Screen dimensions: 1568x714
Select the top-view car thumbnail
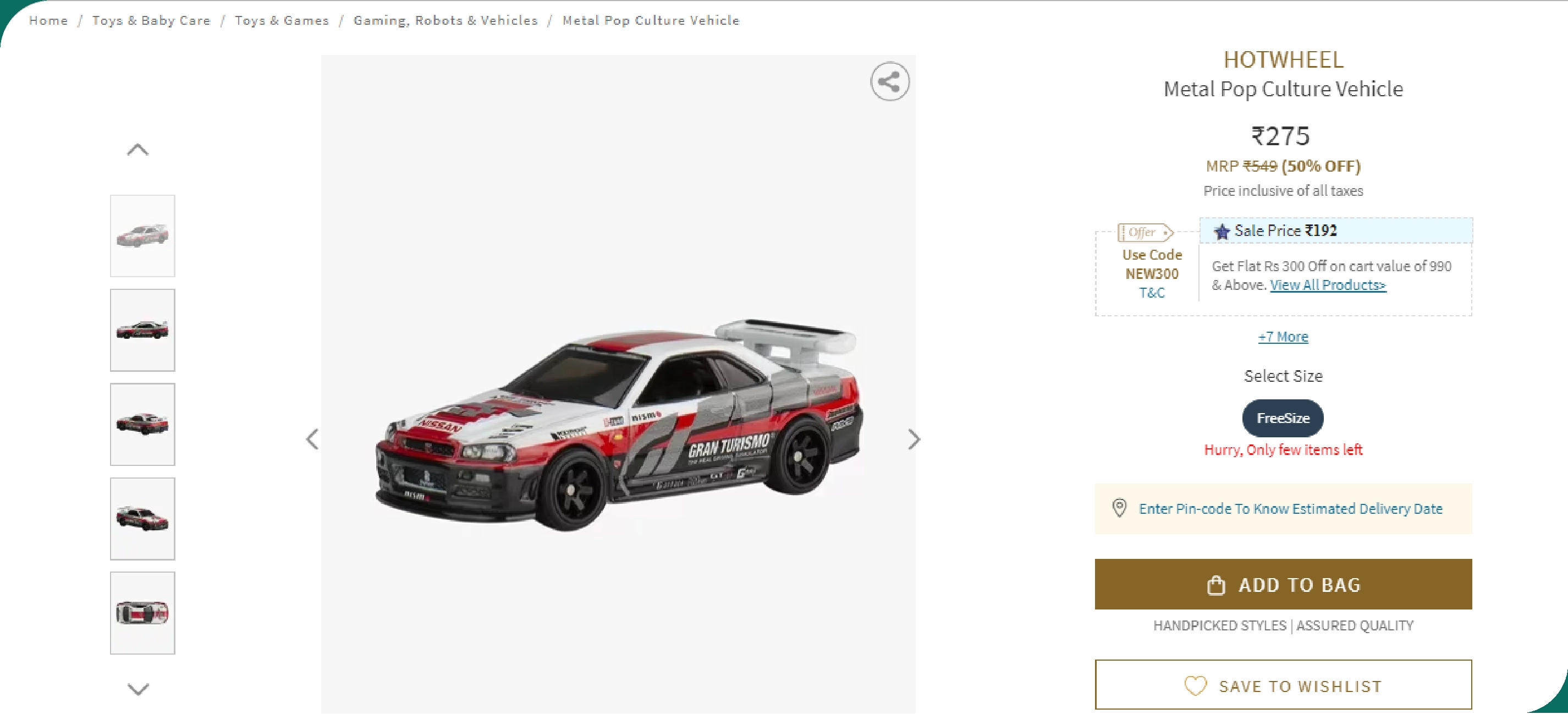[142, 613]
